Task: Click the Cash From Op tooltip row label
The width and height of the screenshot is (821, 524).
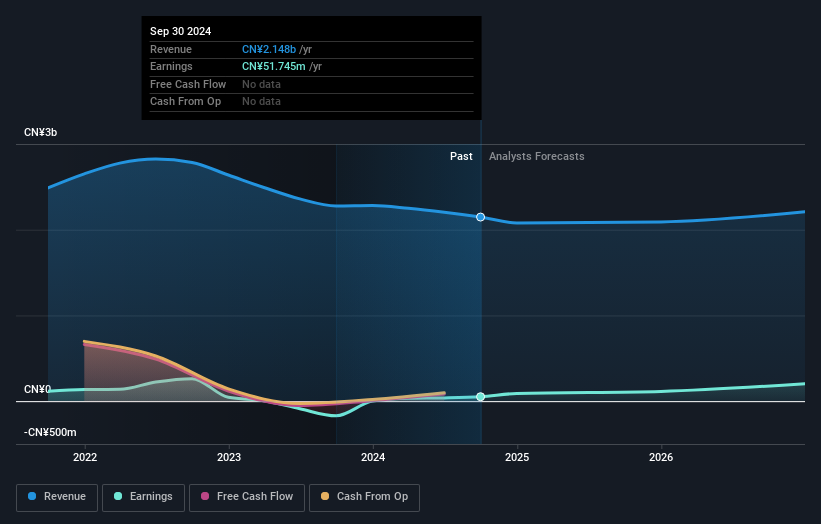Action: (185, 102)
